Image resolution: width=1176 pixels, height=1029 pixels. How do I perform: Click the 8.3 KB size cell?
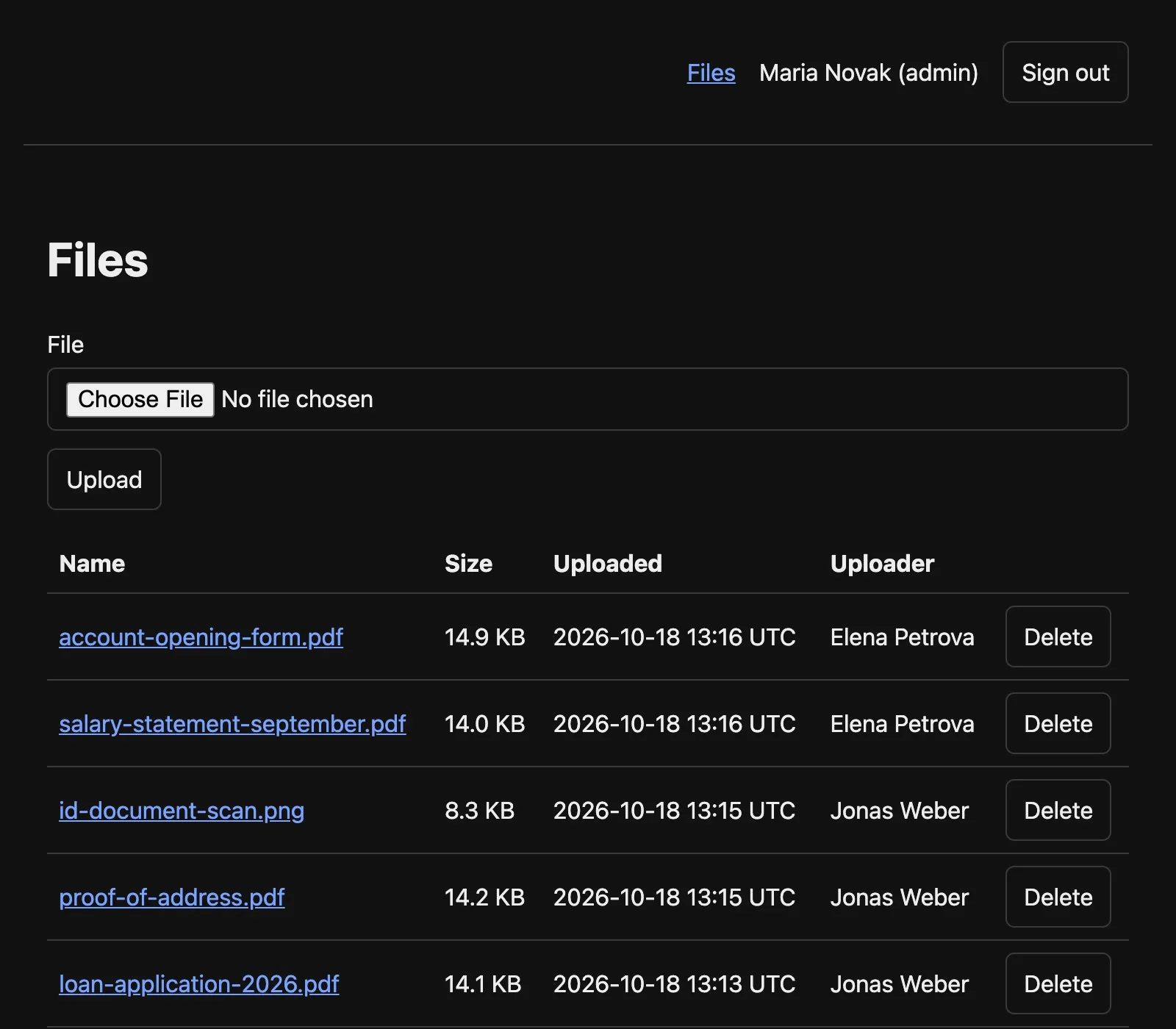479,810
